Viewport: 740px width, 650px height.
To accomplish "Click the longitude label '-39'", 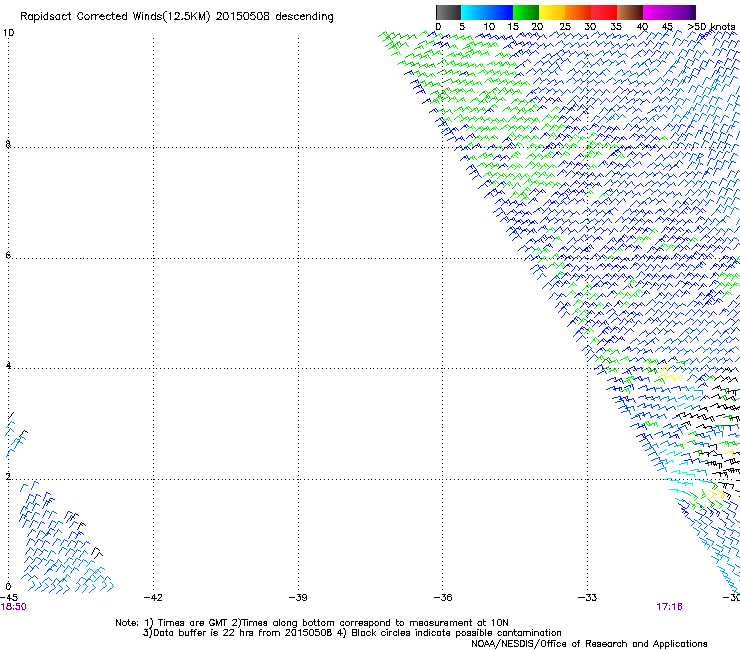I will (x=298, y=598).
